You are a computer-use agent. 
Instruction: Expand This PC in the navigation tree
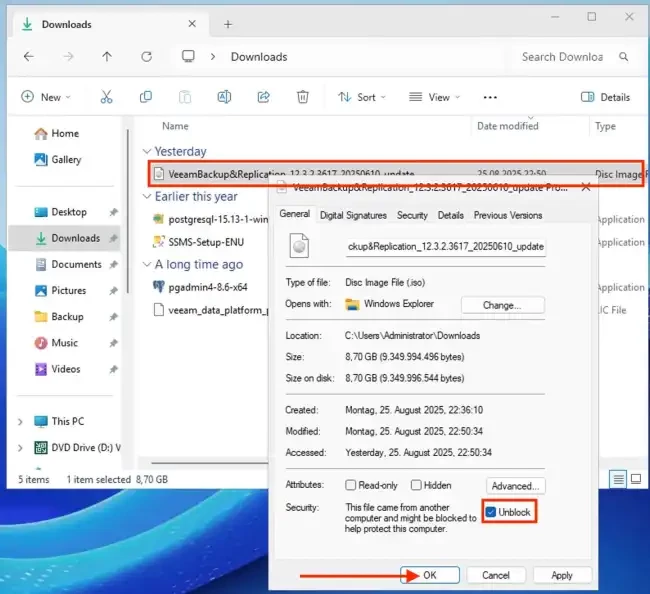tap(20, 422)
